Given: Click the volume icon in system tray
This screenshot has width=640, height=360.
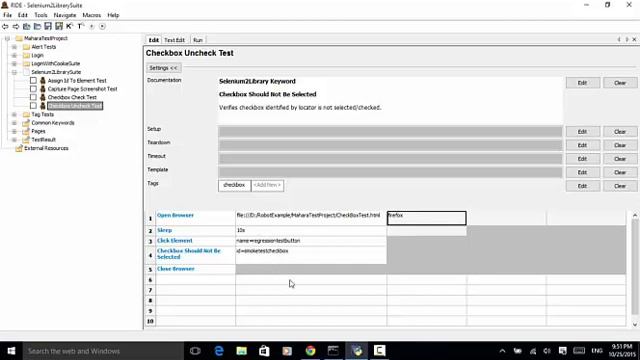Looking at the screenshot, I should (547, 351).
